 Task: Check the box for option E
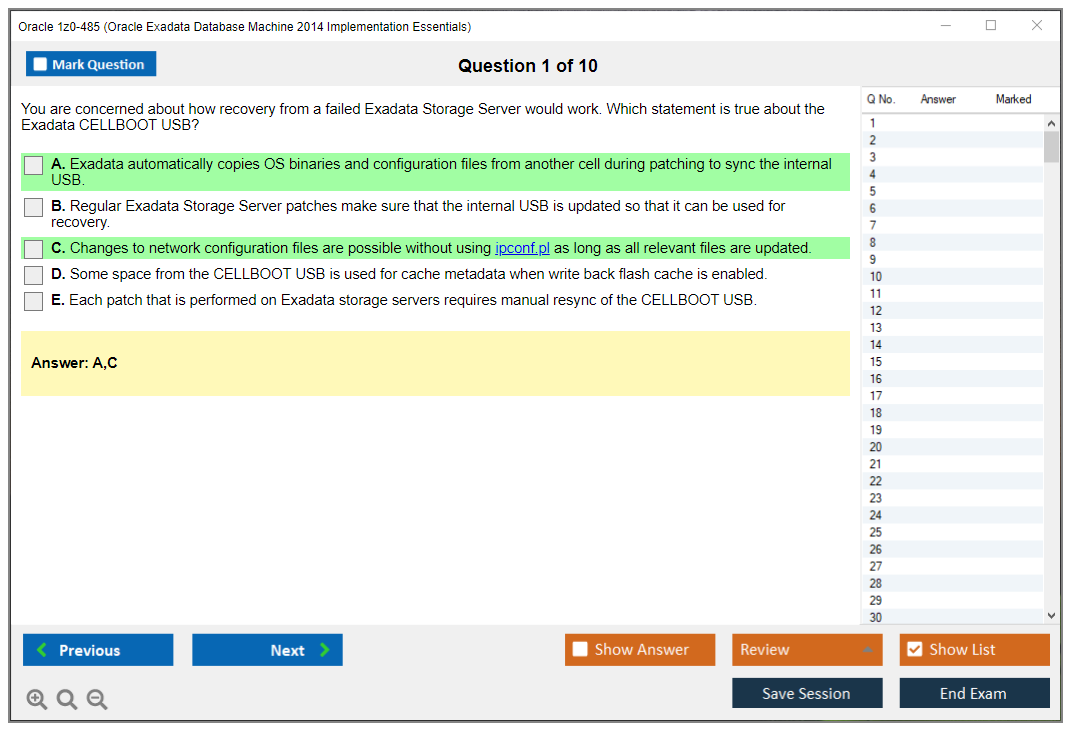click(34, 301)
